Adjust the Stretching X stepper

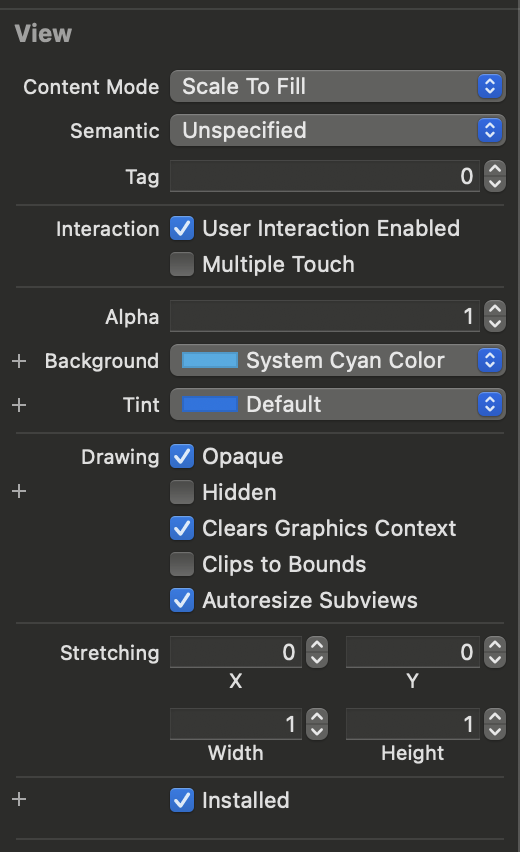tap(317, 652)
